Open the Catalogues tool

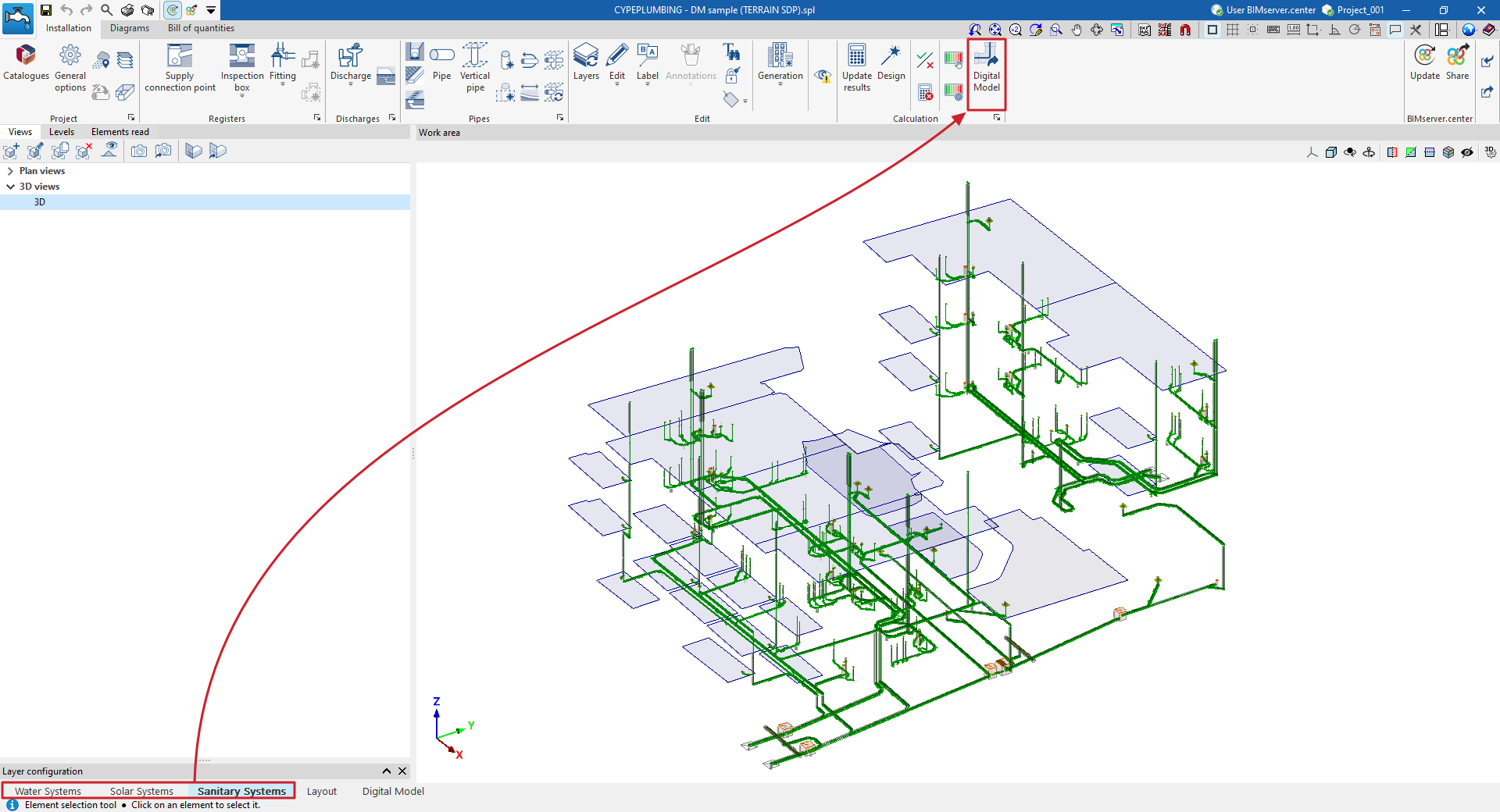coord(26,62)
